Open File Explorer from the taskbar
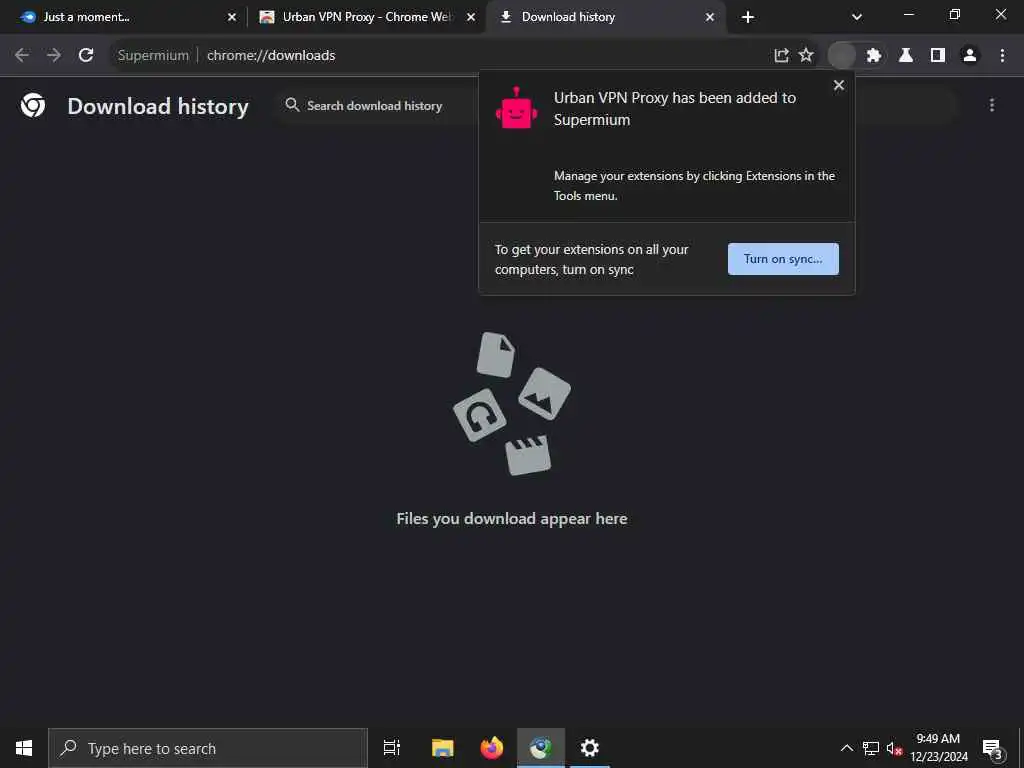The width and height of the screenshot is (1024, 768). [443, 748]
